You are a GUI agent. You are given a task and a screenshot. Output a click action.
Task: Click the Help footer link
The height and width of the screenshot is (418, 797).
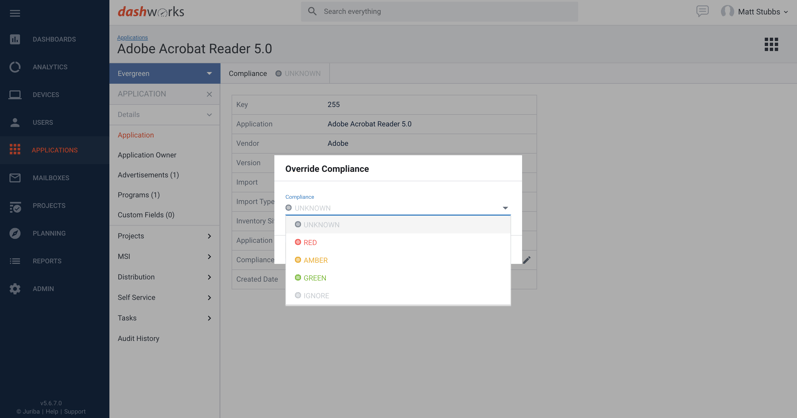[x=52, y=411]
